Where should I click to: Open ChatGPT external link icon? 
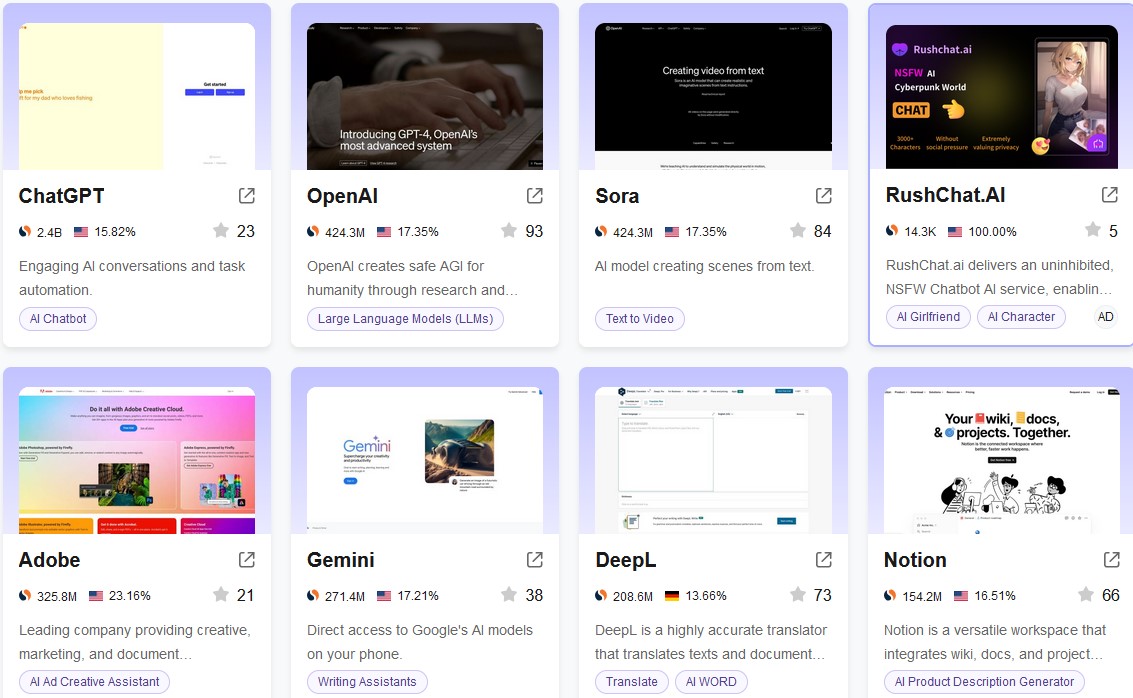click(246, 196)
